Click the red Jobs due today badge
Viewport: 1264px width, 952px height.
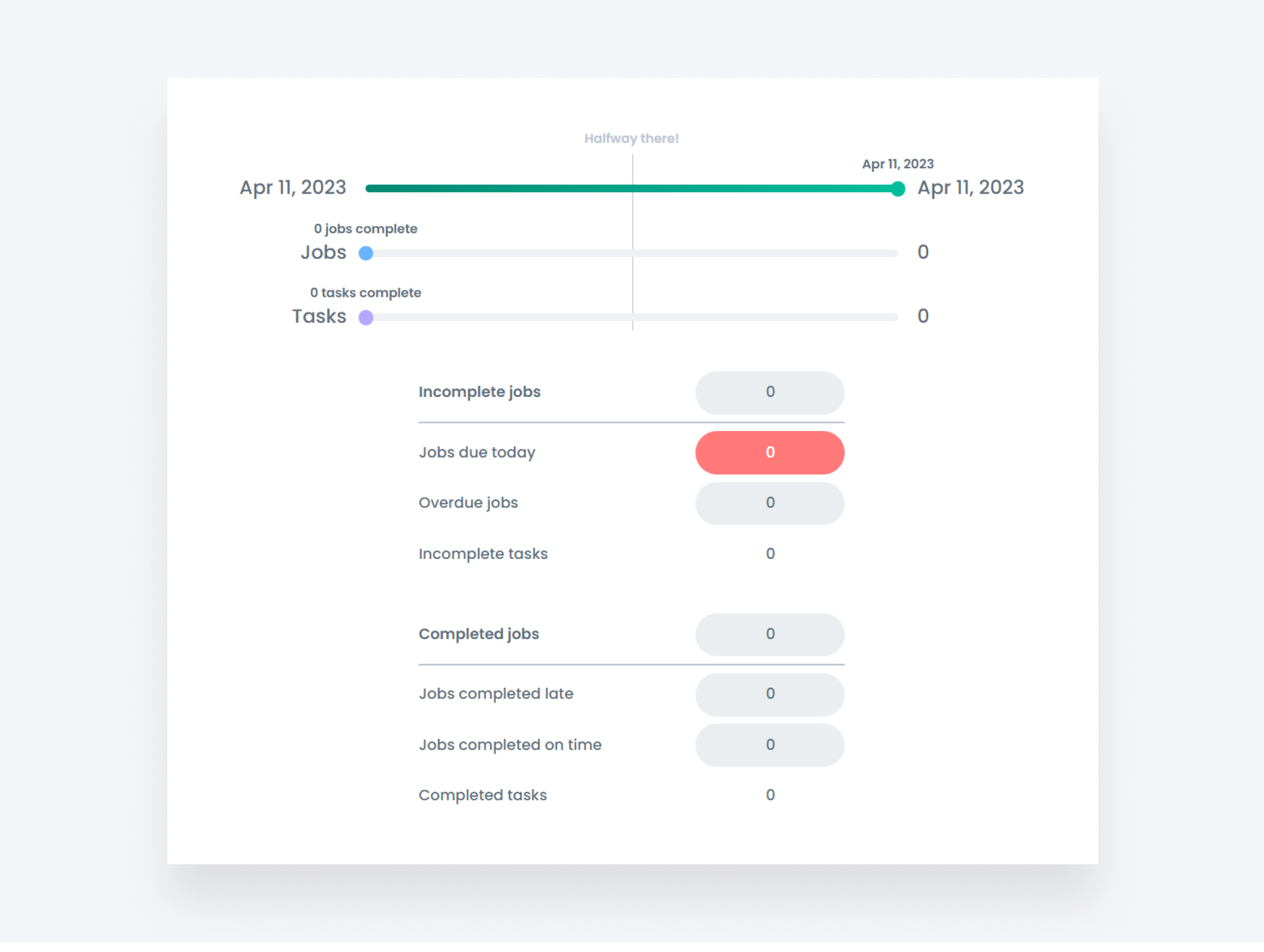770,452
